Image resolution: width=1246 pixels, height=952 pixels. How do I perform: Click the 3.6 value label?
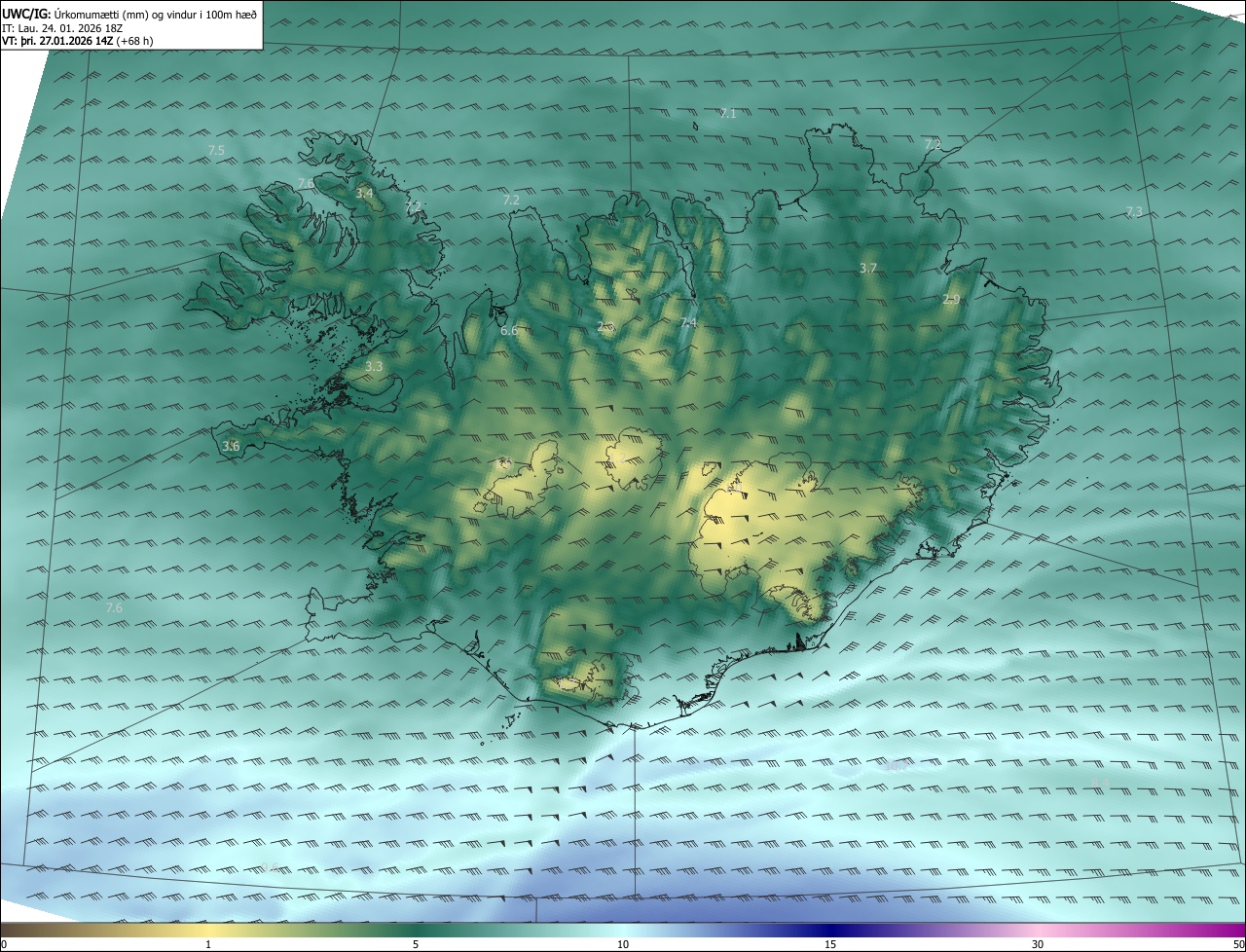pos(231,446)
